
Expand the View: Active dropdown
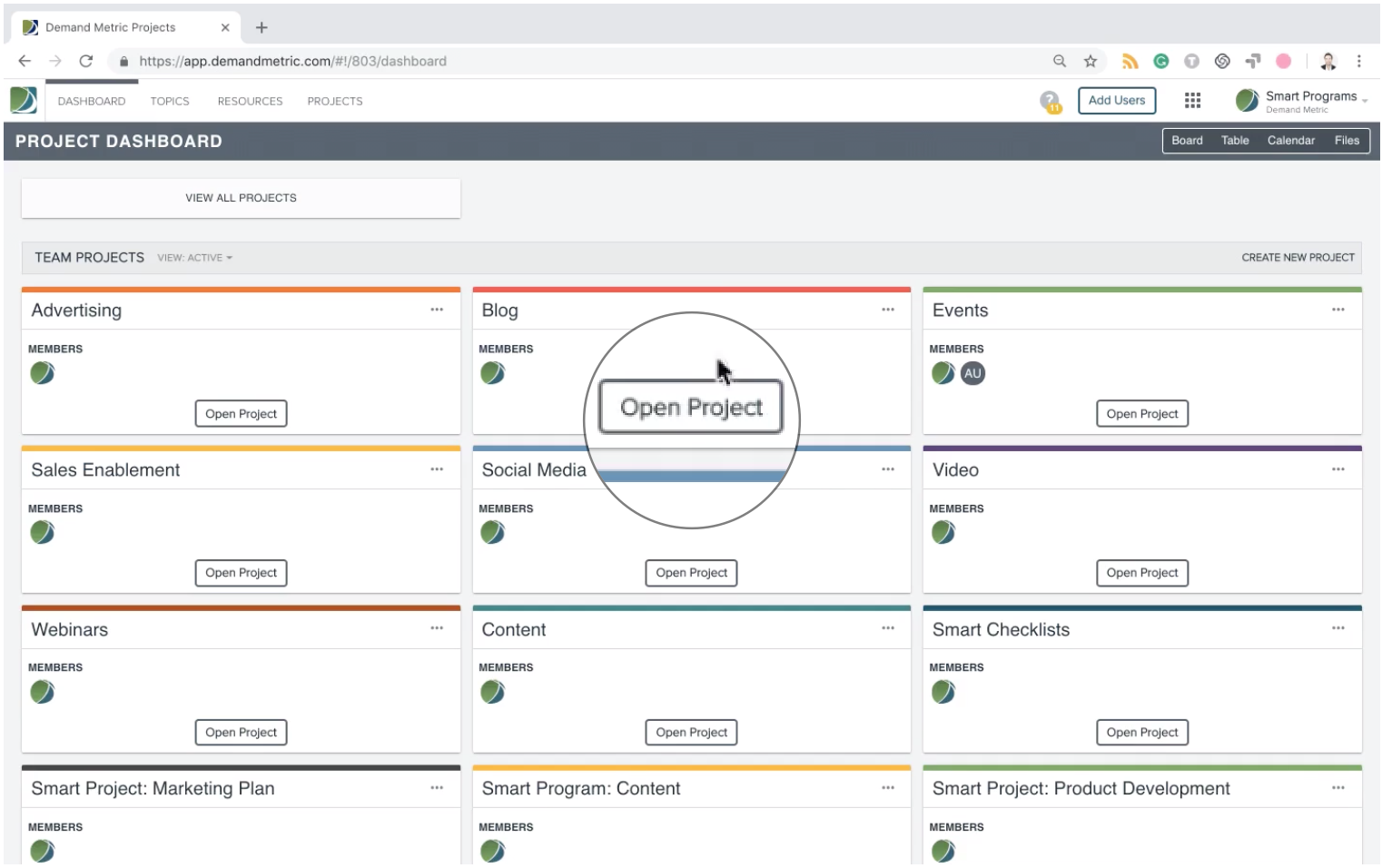(x=194, y=258)
